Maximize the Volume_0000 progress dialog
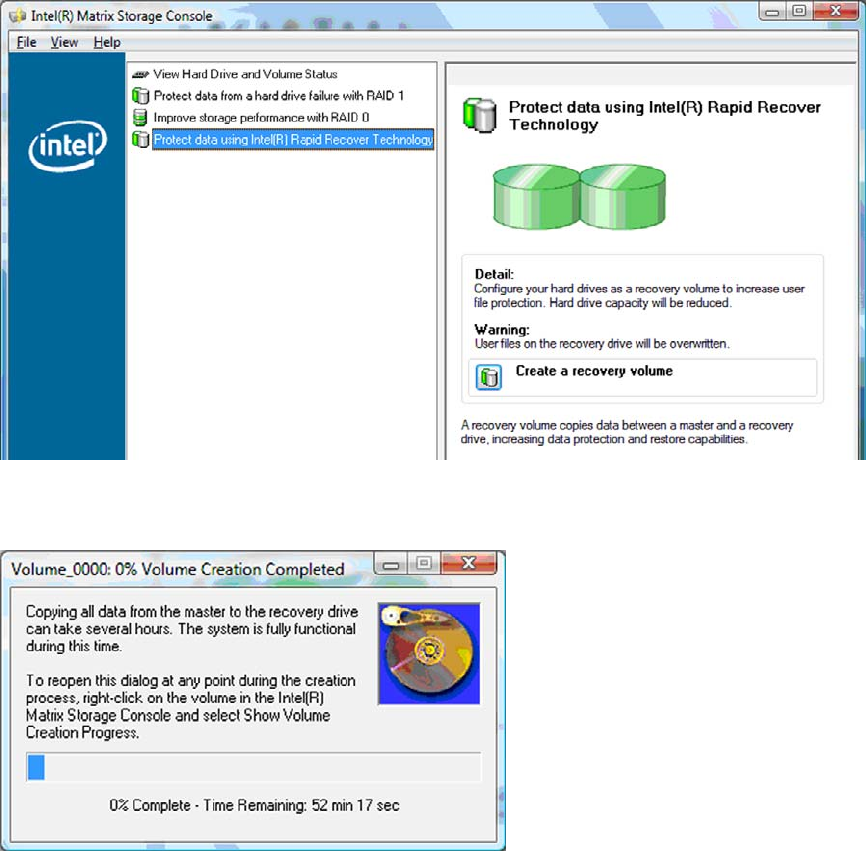 [424, 564]
